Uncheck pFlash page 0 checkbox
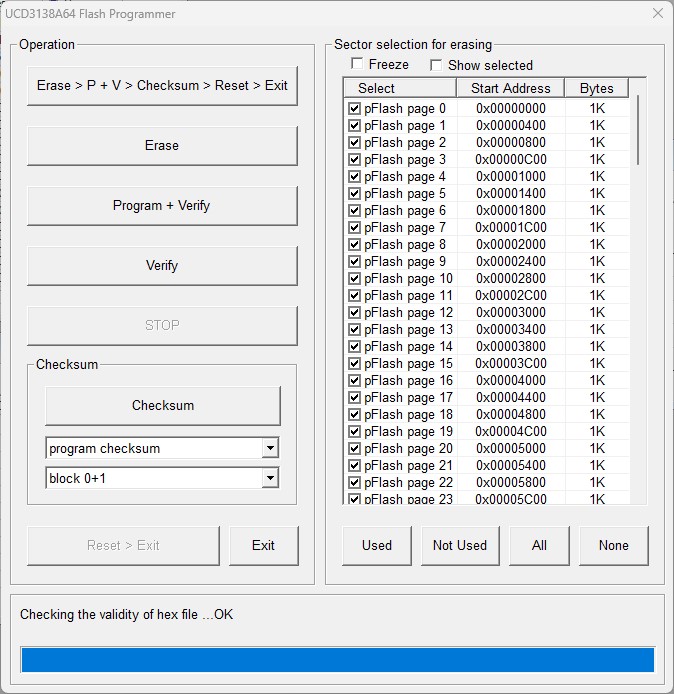This screenshot has width=674, height=694. click(x=354, y=108)
